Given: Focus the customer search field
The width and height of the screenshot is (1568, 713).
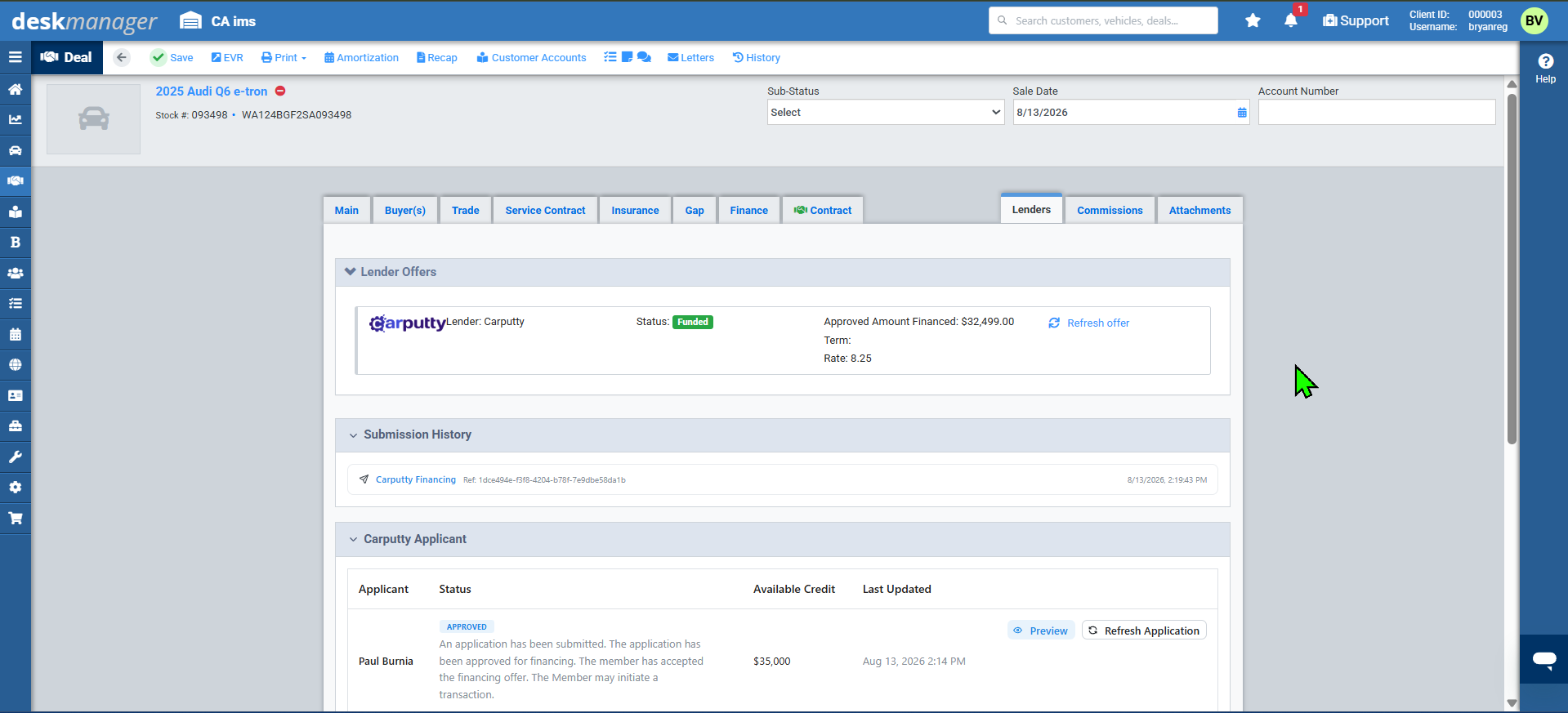Looking at the screenshot, I should [1103, 20].
